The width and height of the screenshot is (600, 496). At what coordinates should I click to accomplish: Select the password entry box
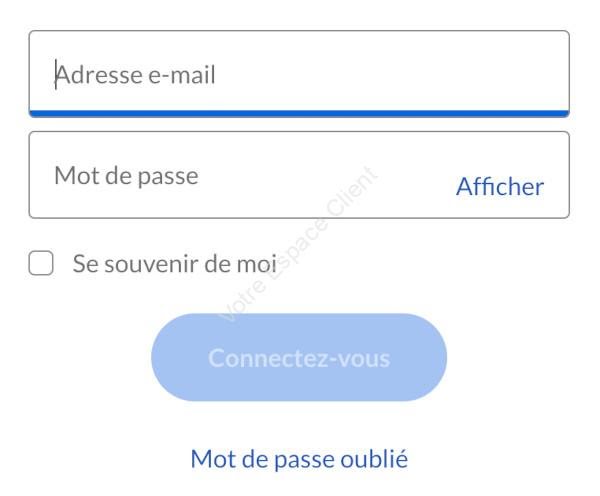(x=240, y=176)
